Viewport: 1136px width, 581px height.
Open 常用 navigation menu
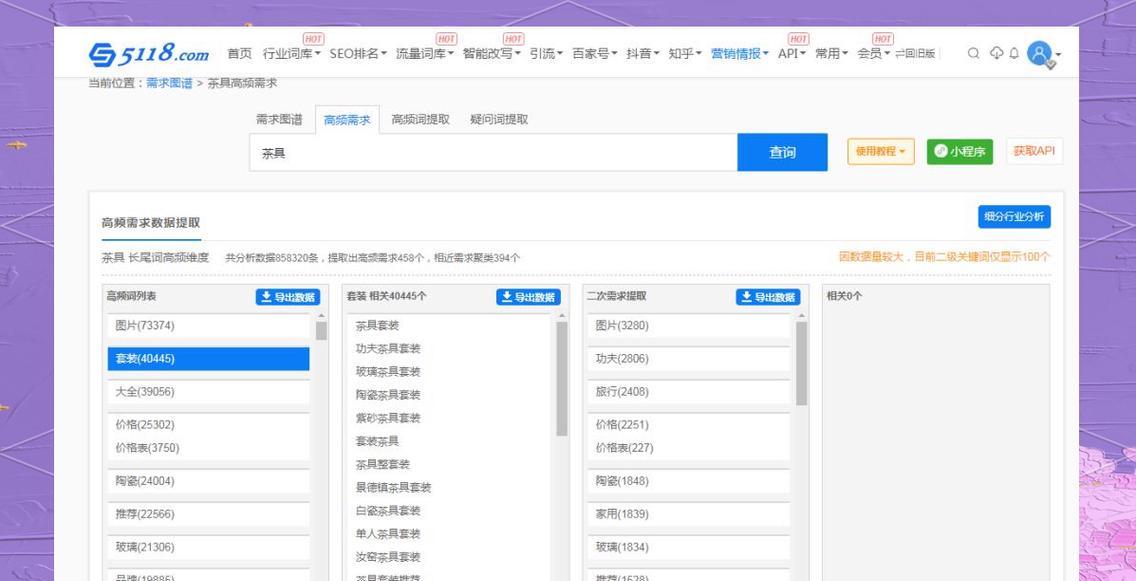pos(831,54)
